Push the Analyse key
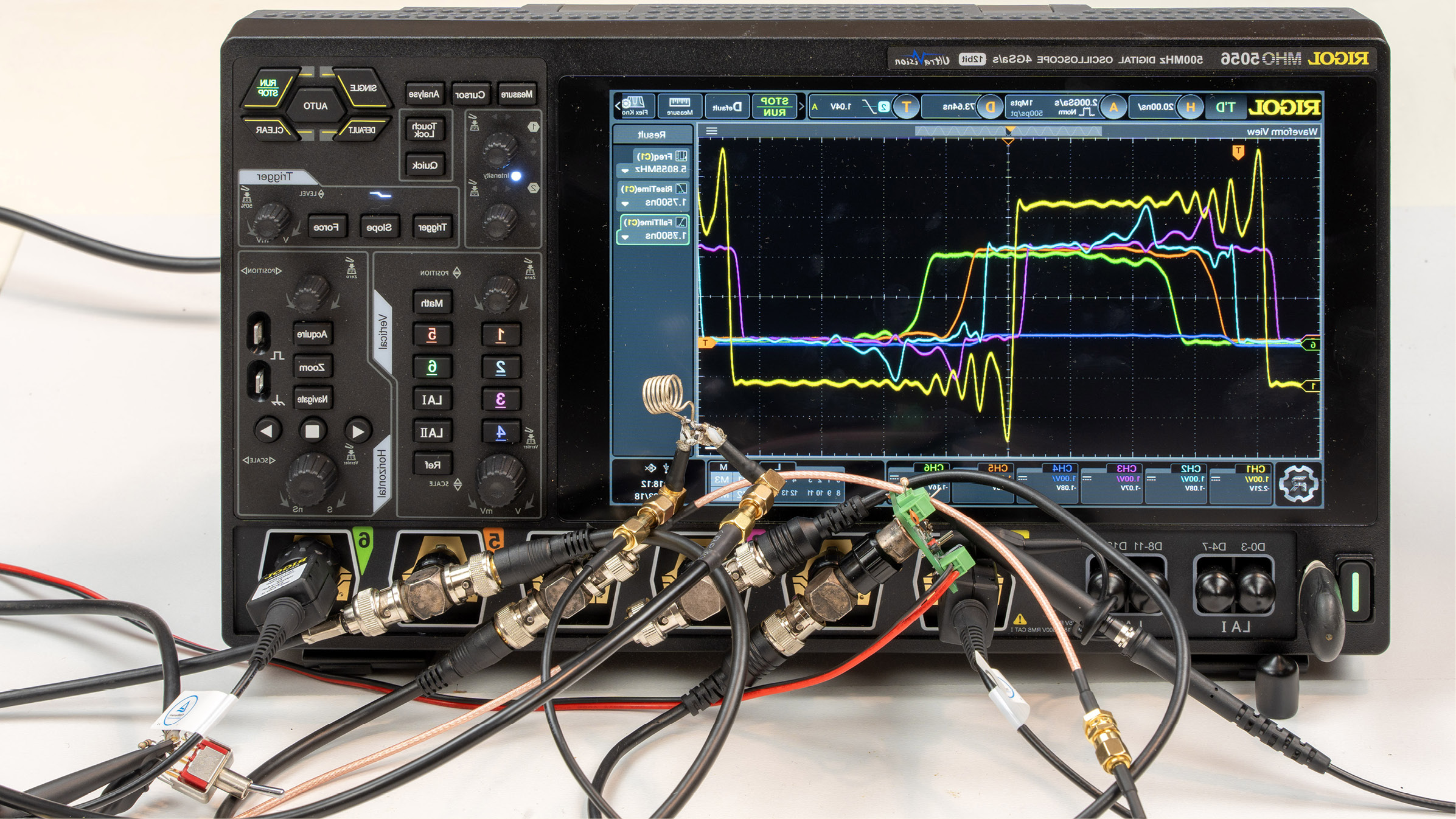The height and width of the screenshot is (819, 1456). 424,94
